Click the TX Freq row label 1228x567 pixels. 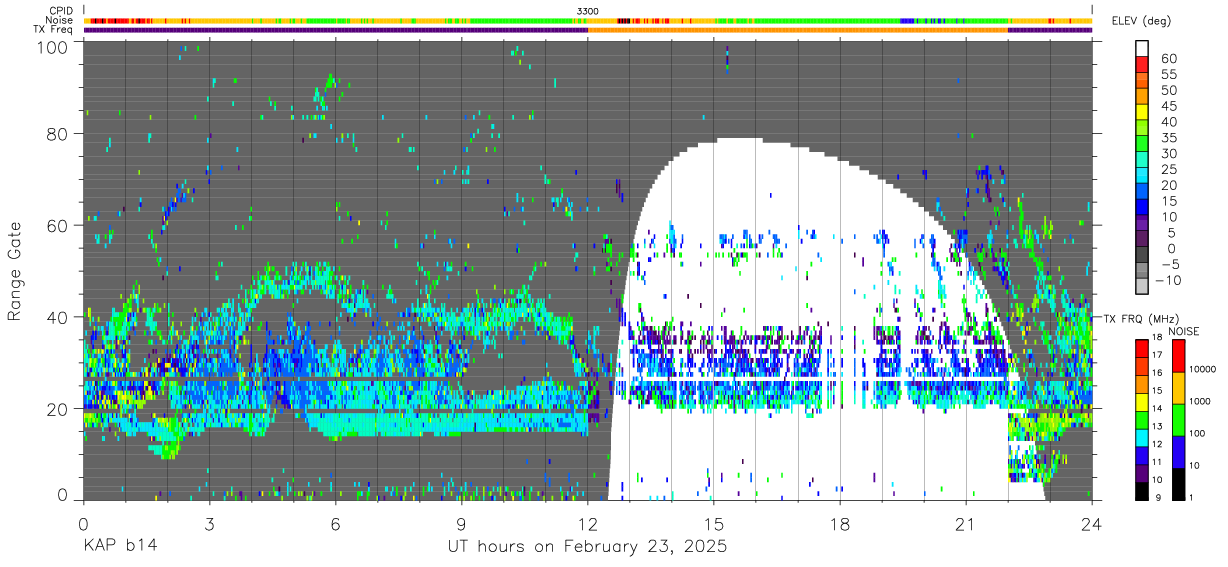[x=53, y=30]
